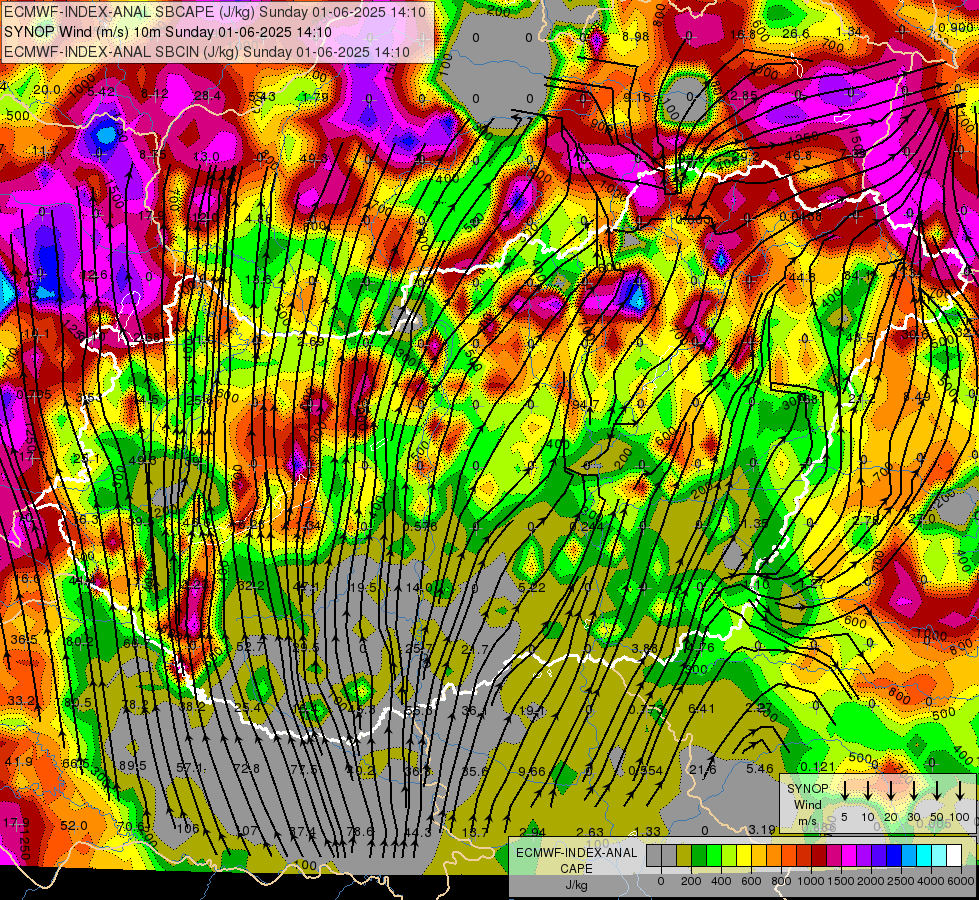
Task: Click the station value 52.0
Action: 74,826
